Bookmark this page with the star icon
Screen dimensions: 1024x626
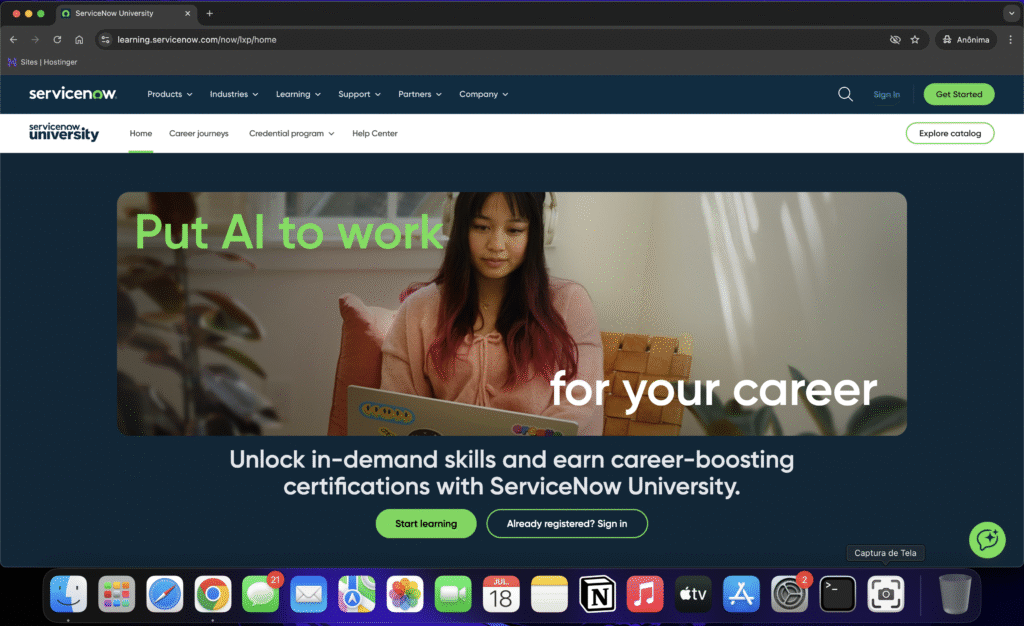coord(915,40)
